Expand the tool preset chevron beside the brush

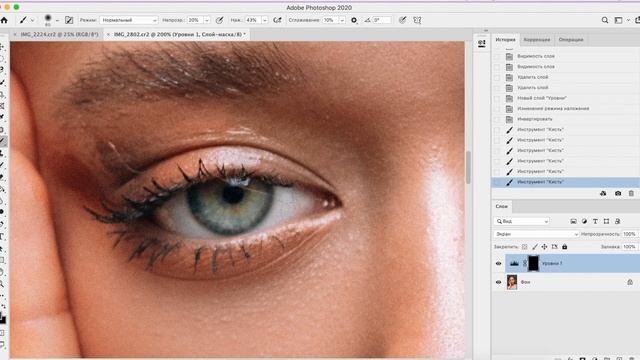pos(33,20)
